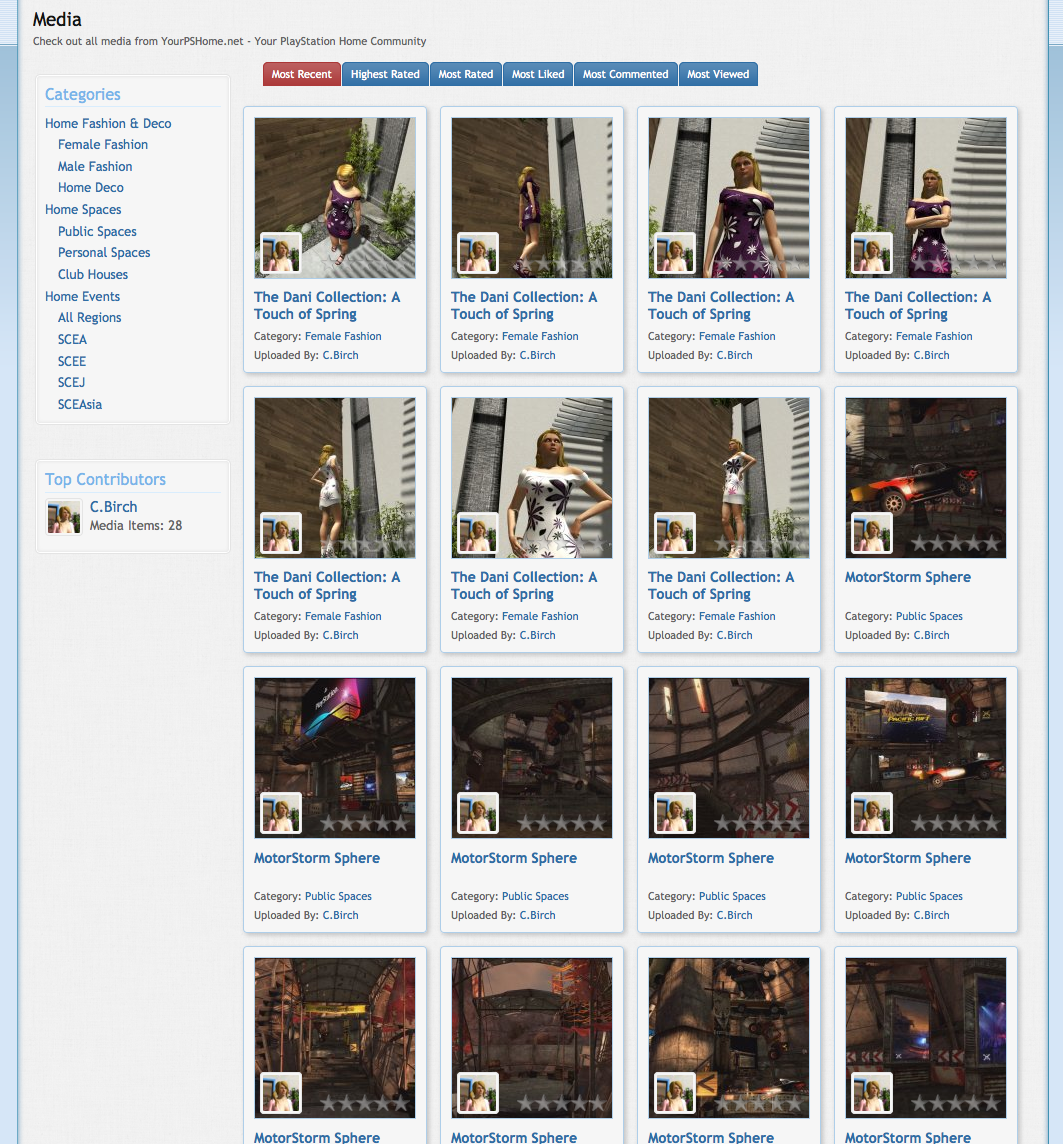Click C.Birch uploader link on Pacific Rift billboard card
This screenshot has height=1144, width=1063.
click(x=932, y=915)
